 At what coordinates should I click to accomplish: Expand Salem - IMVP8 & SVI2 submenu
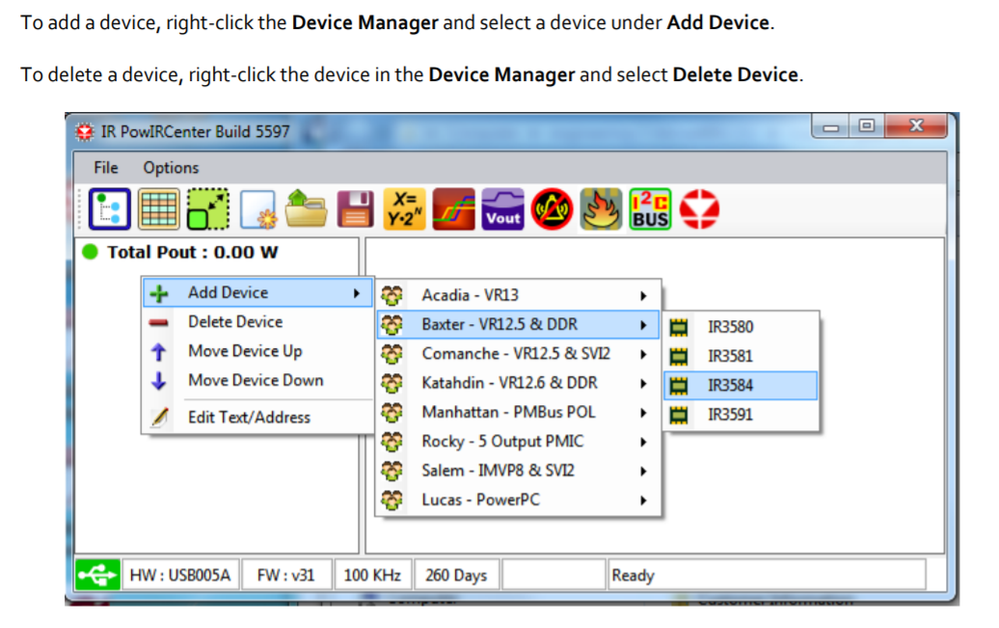coord(517,471)
